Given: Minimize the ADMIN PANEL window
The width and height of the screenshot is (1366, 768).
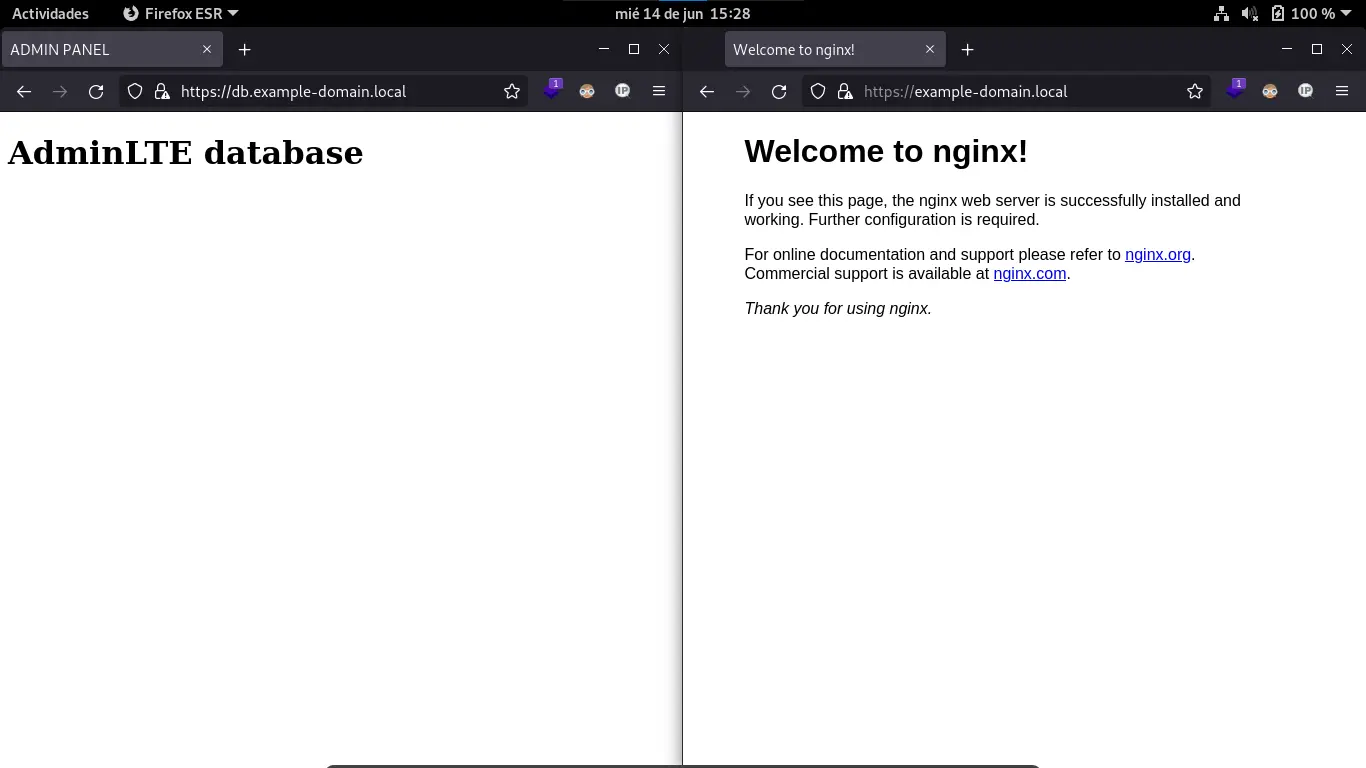Looking at the screenshot, I should pos(604,48).
